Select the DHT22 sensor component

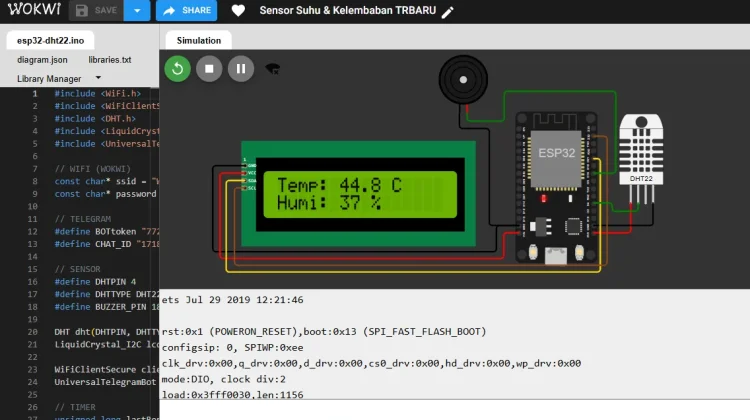coord(641,149)
